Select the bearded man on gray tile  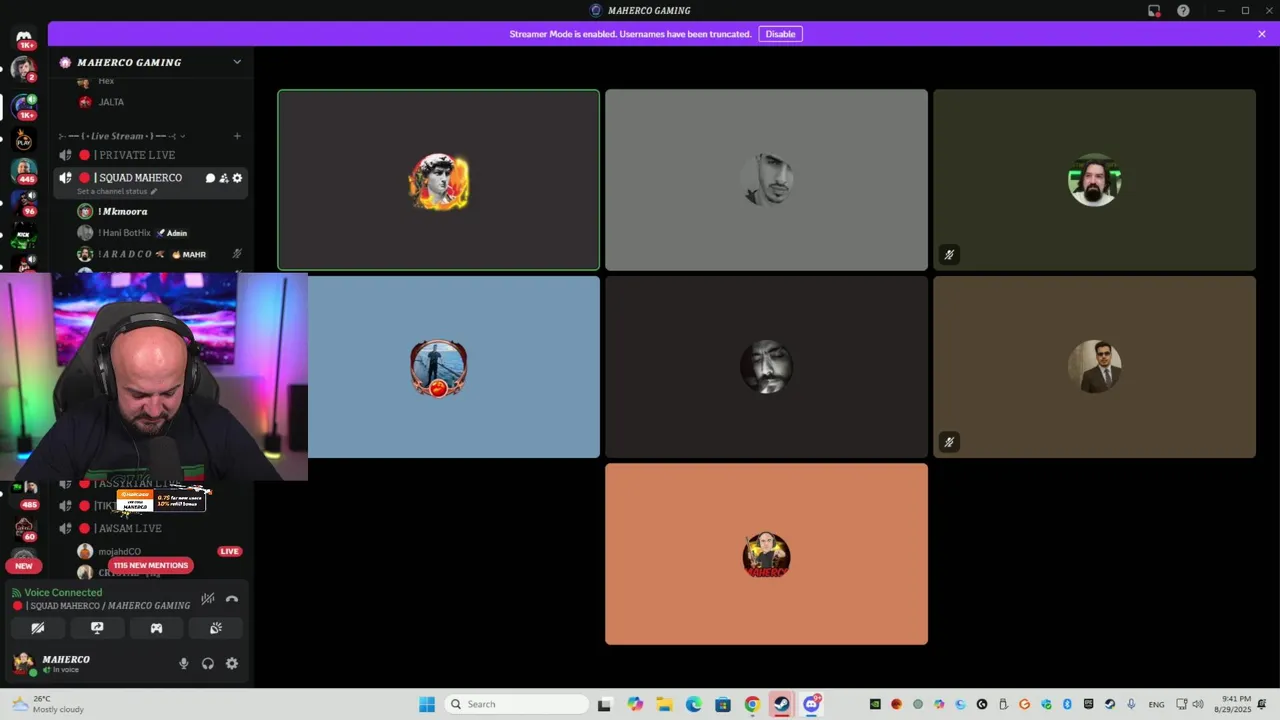click(x=766, y=180)
